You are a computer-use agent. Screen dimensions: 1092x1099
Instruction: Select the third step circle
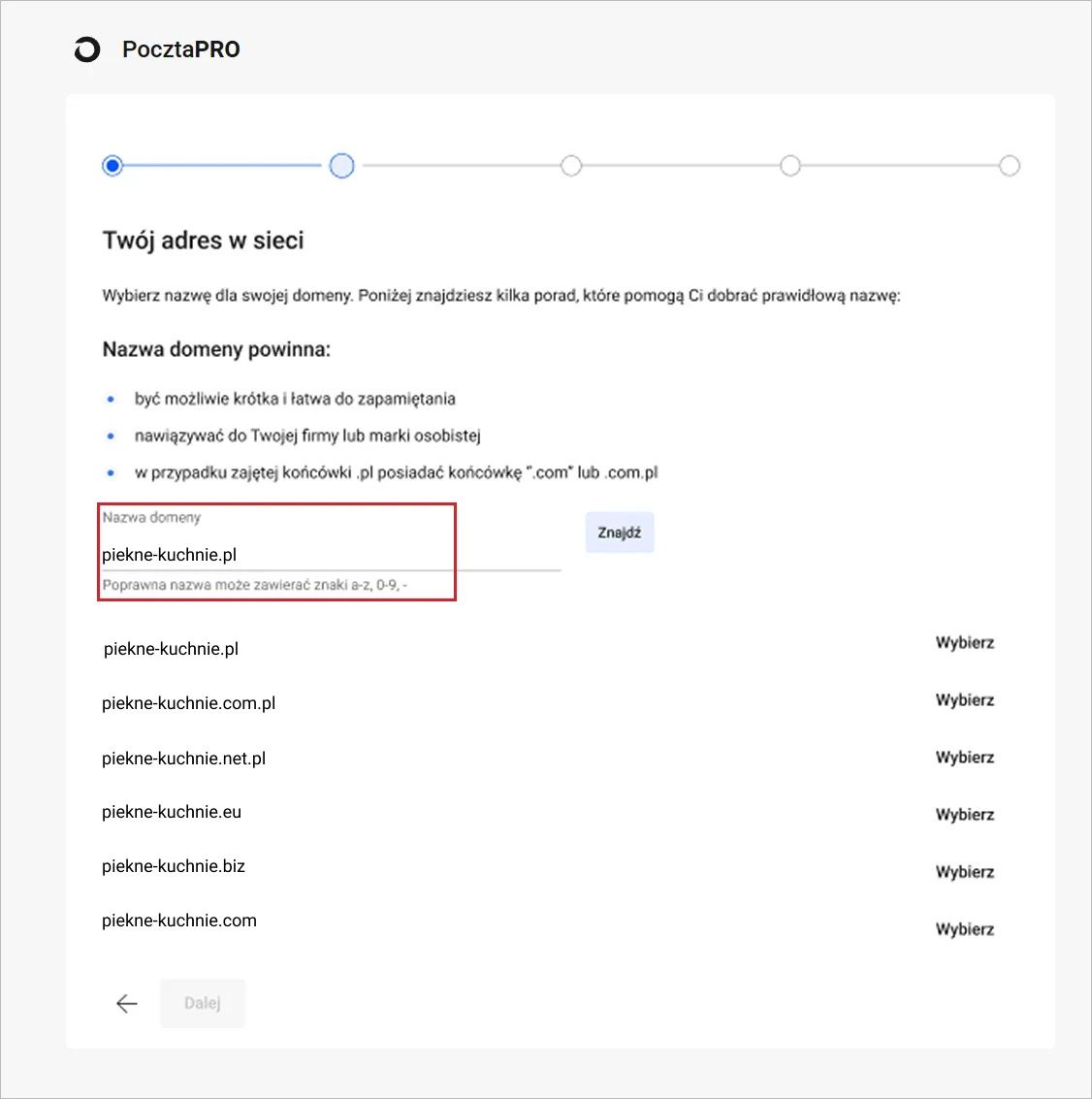[571, 166]
